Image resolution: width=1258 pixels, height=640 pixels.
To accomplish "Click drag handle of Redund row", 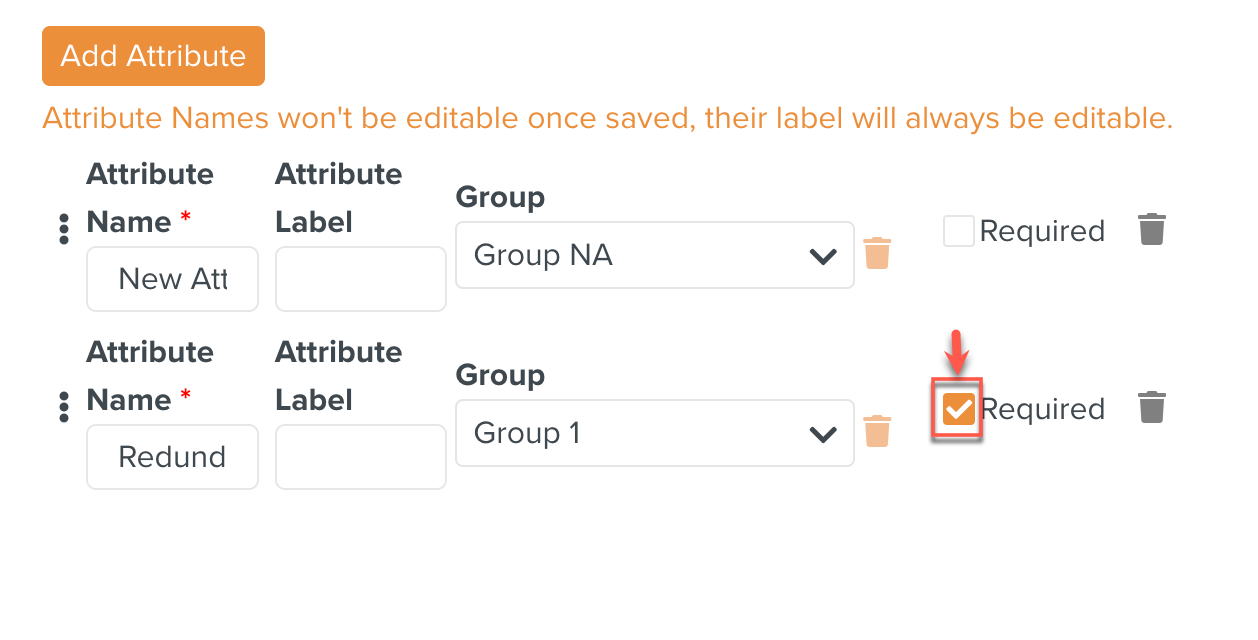I will (x=64, y=407).
